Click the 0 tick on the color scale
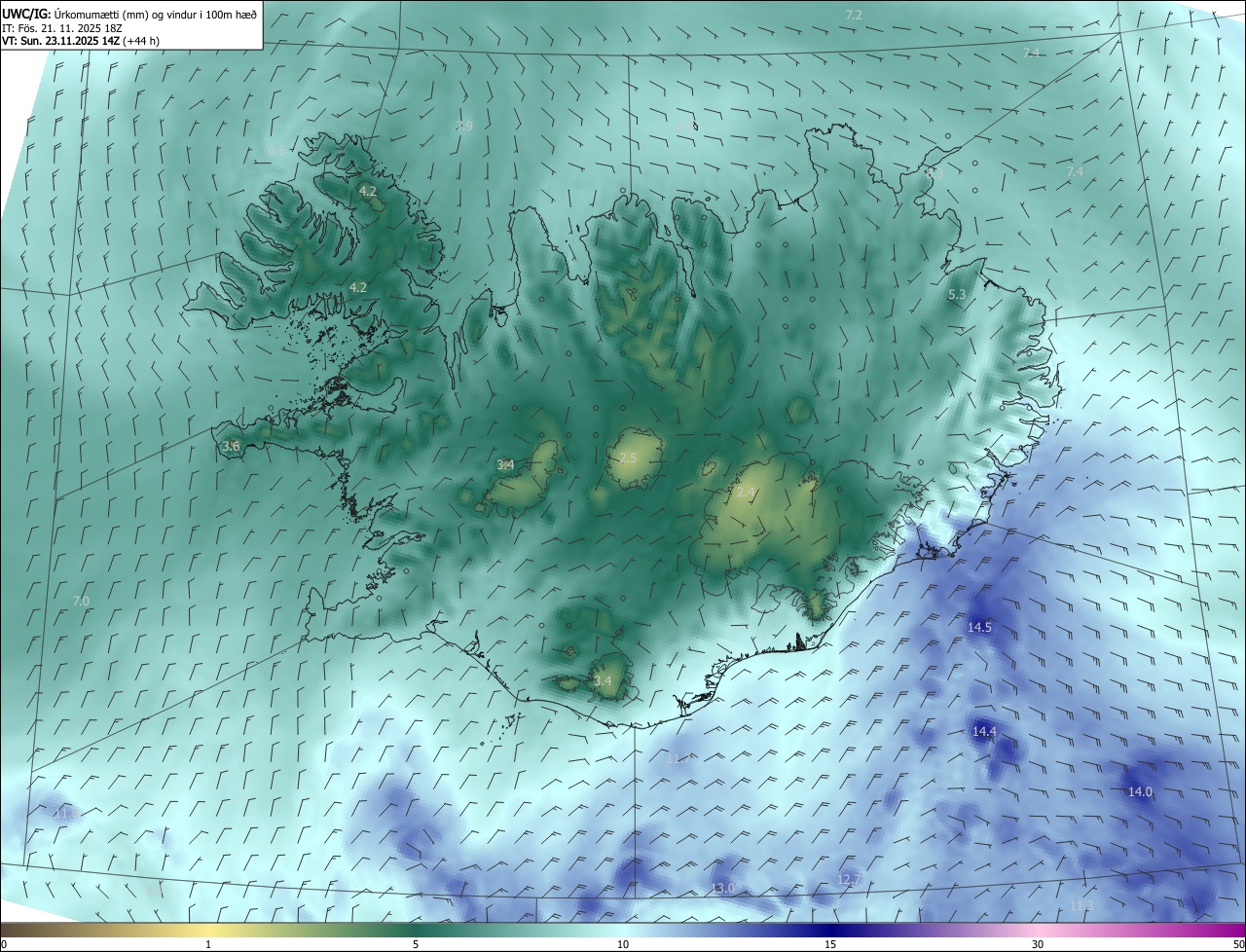The height and width of the screenshot is (952, 1246). [4, 944]
